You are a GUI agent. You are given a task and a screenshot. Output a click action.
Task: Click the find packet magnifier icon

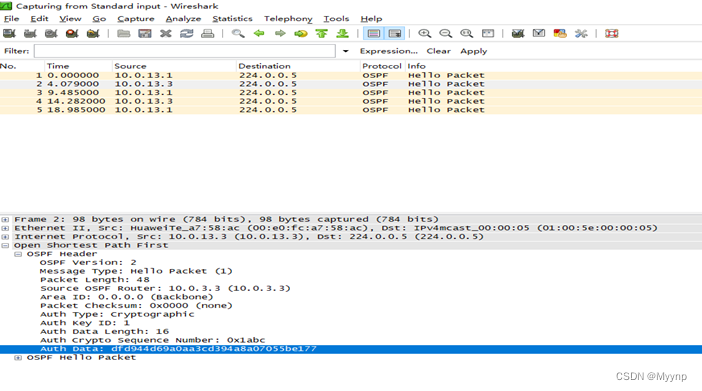click(238, 34)
